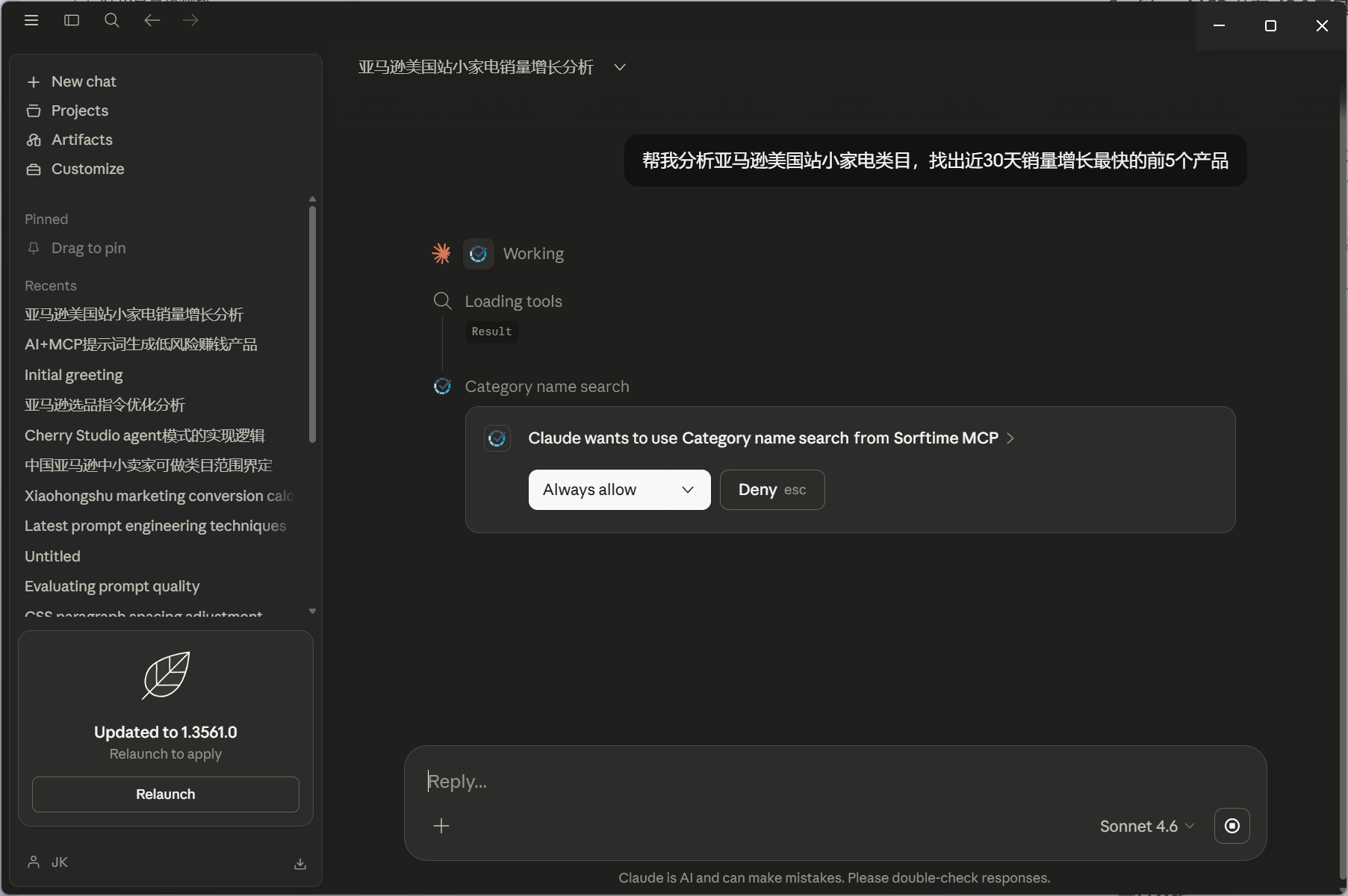Deny the Category name search permission
The width and height of the screenshot is (1348, 896).
coord(771,490)
